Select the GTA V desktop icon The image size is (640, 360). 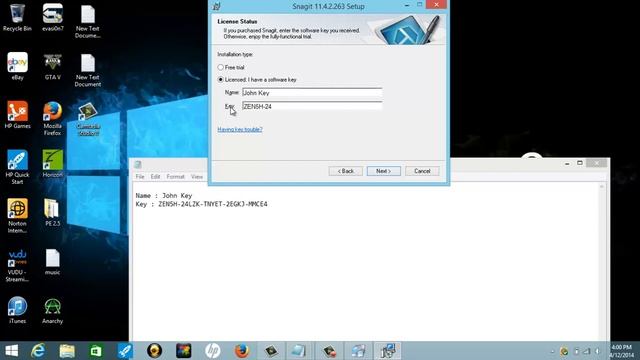click(x=53, y=66)
